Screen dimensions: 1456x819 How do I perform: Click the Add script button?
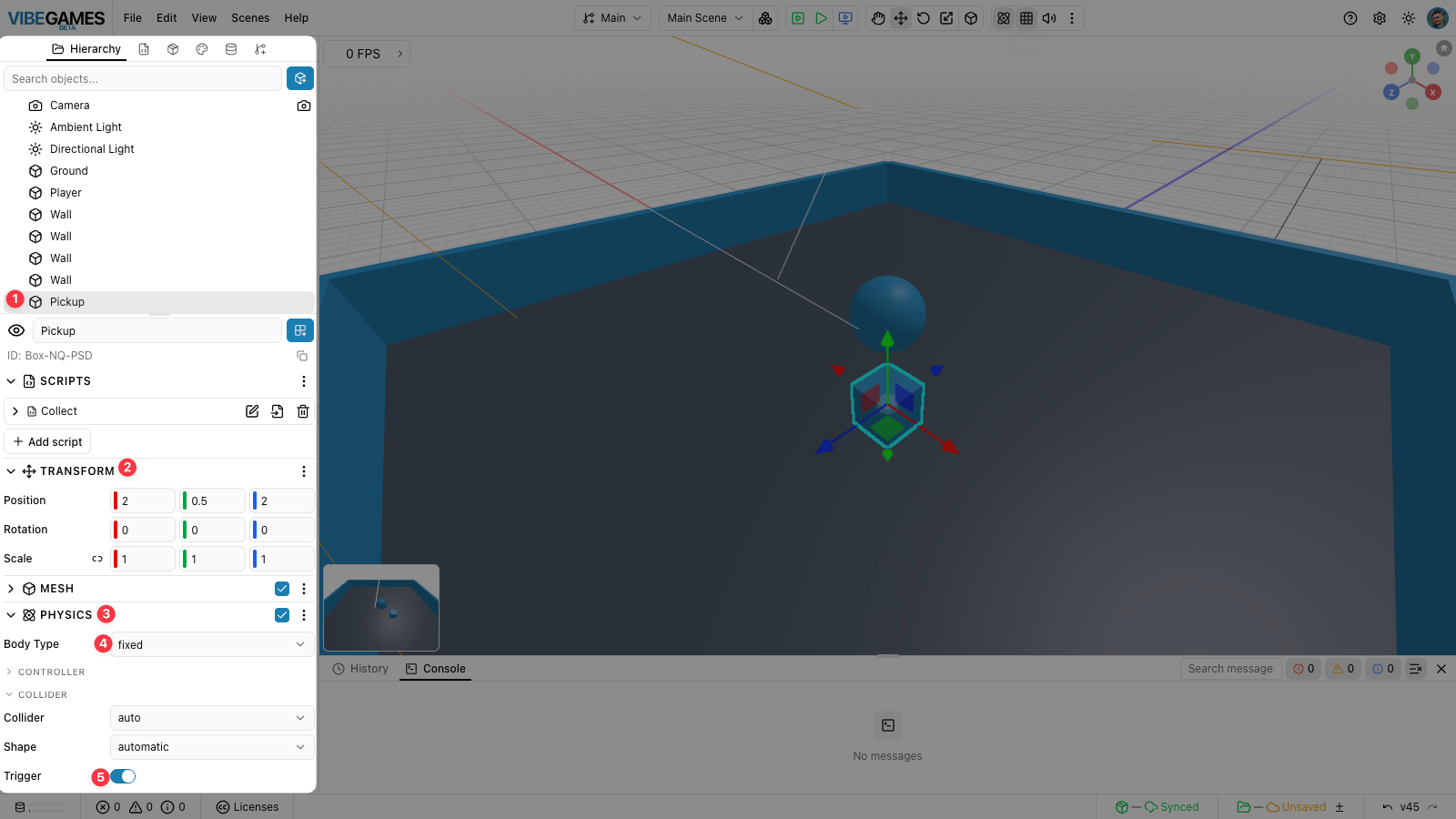click(x=47, y=441)
